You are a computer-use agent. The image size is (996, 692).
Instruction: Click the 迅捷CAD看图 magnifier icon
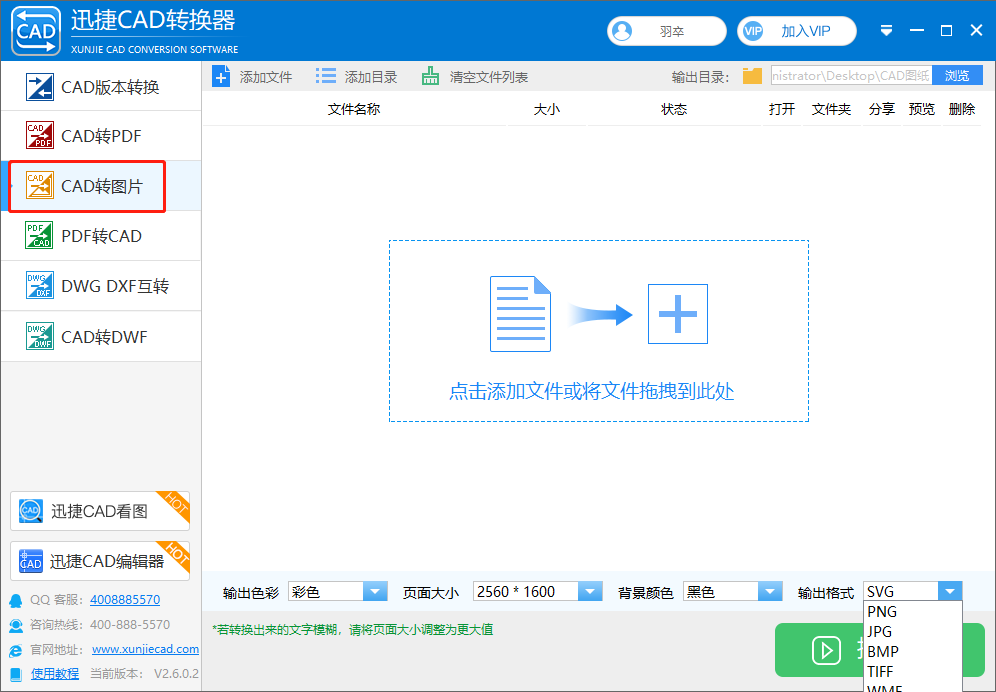tap(30, 511)
